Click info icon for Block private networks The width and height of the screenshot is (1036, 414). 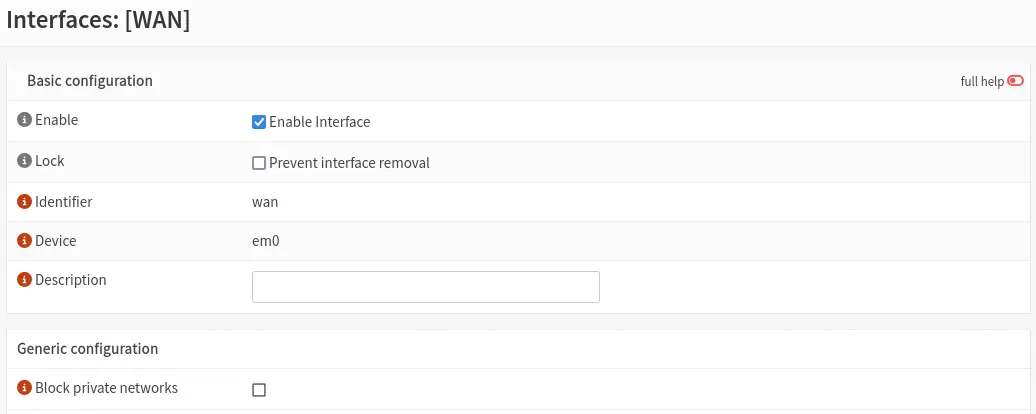24,388
